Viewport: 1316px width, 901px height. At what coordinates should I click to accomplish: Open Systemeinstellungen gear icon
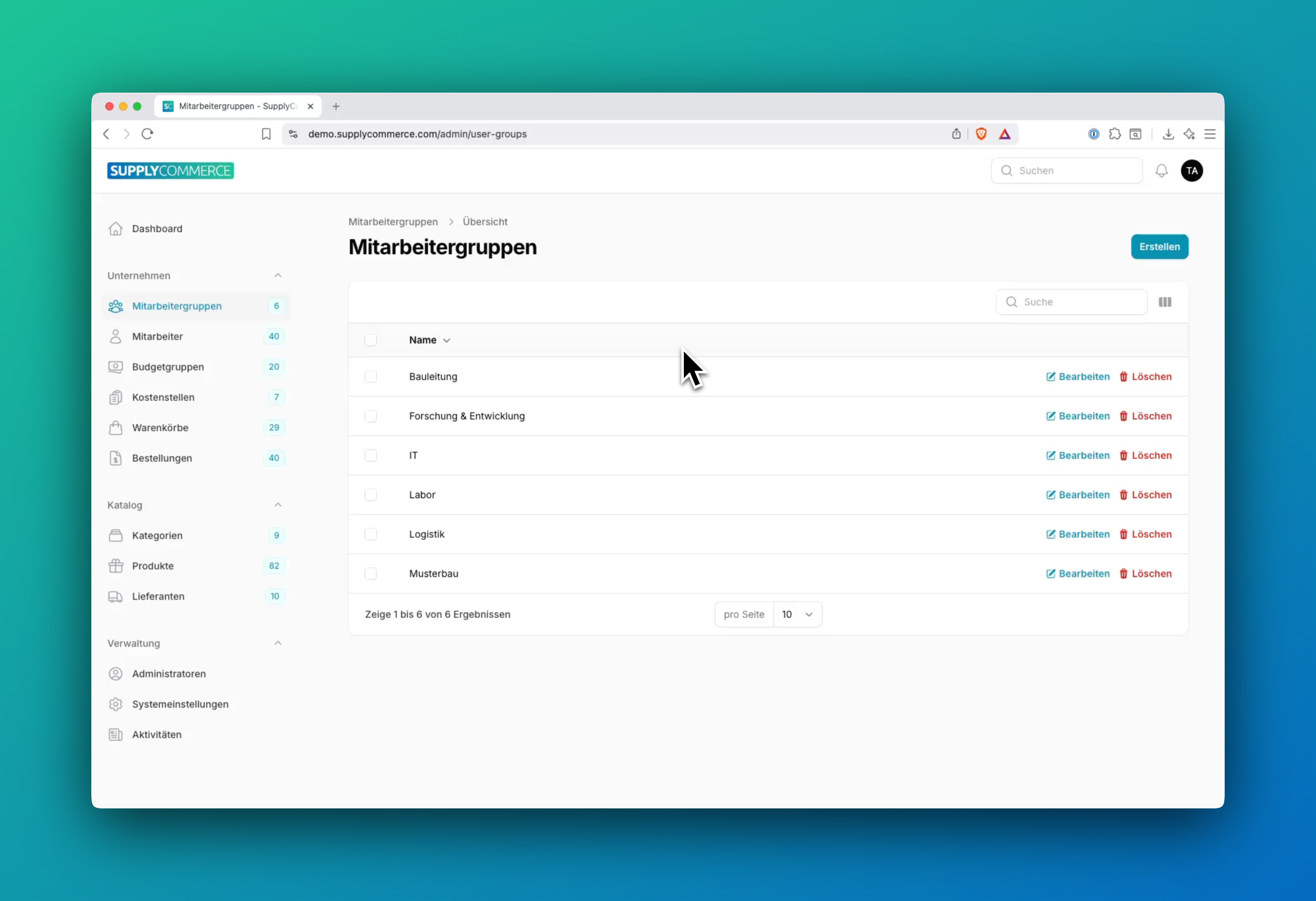(x=116, y=704)
